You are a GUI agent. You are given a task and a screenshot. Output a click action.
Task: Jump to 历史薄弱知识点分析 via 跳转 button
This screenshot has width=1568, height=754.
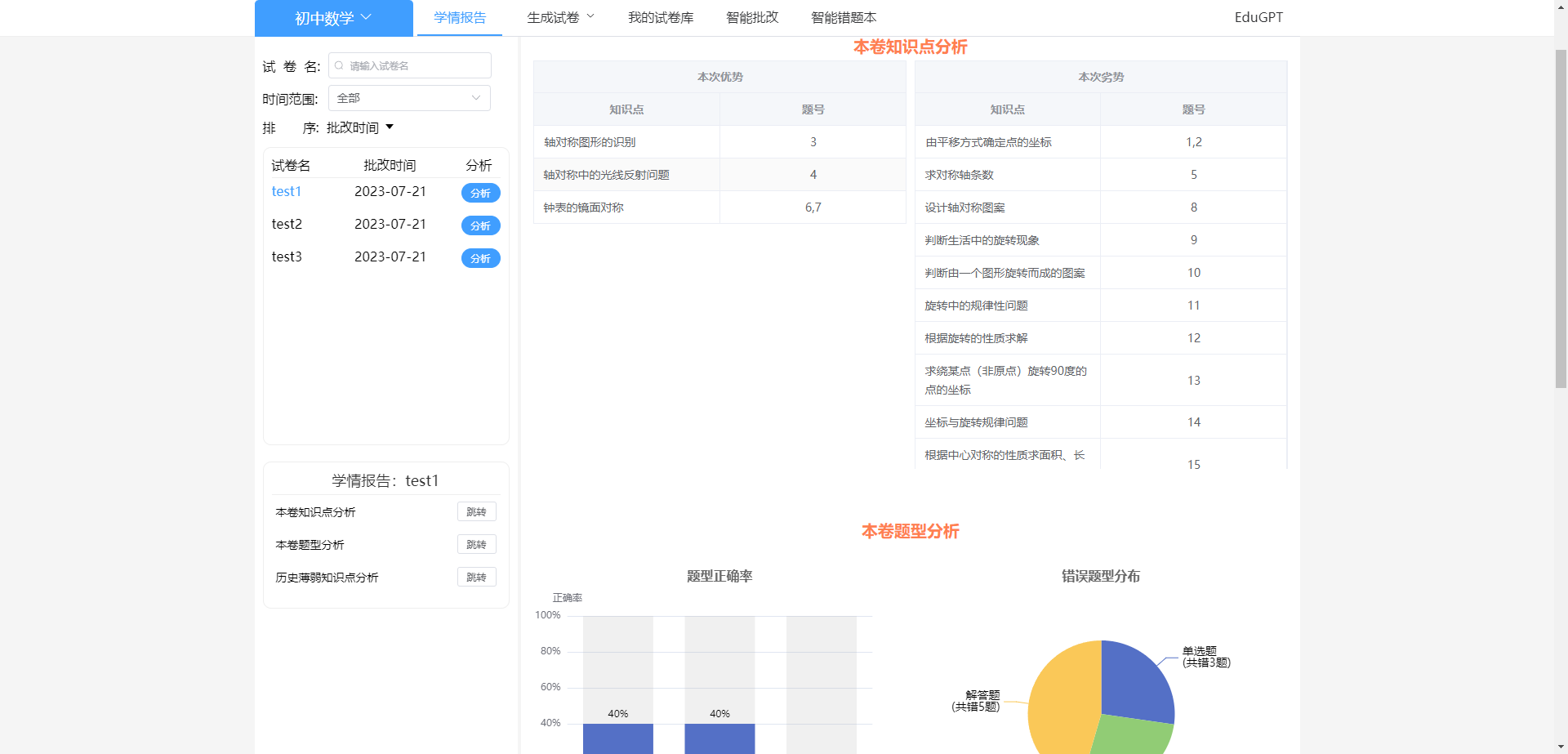pos(476,578)
